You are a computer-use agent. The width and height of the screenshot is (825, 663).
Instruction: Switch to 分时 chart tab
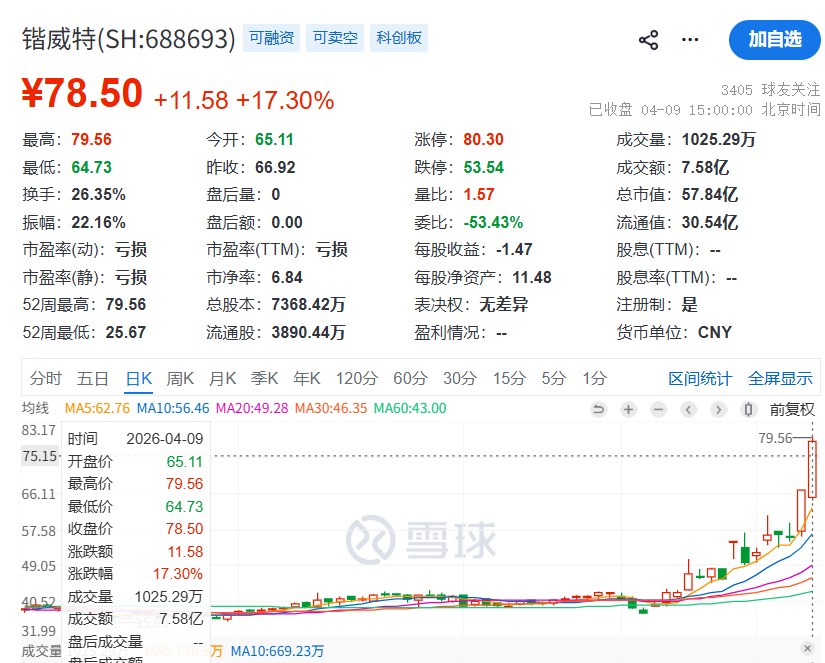[x=46, y=378]
